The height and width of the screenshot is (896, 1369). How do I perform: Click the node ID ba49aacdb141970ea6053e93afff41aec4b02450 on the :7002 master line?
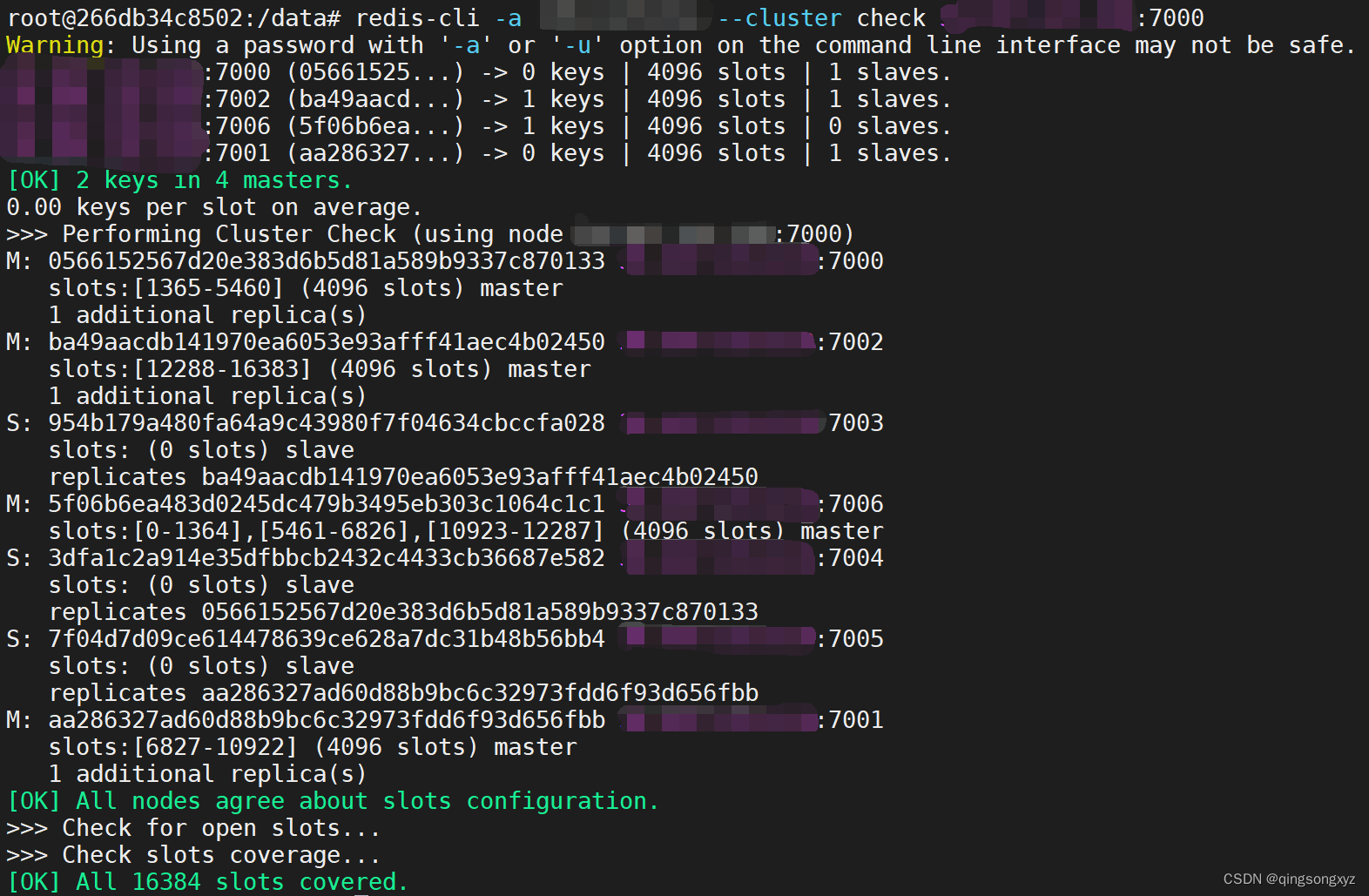pos(327,342)
